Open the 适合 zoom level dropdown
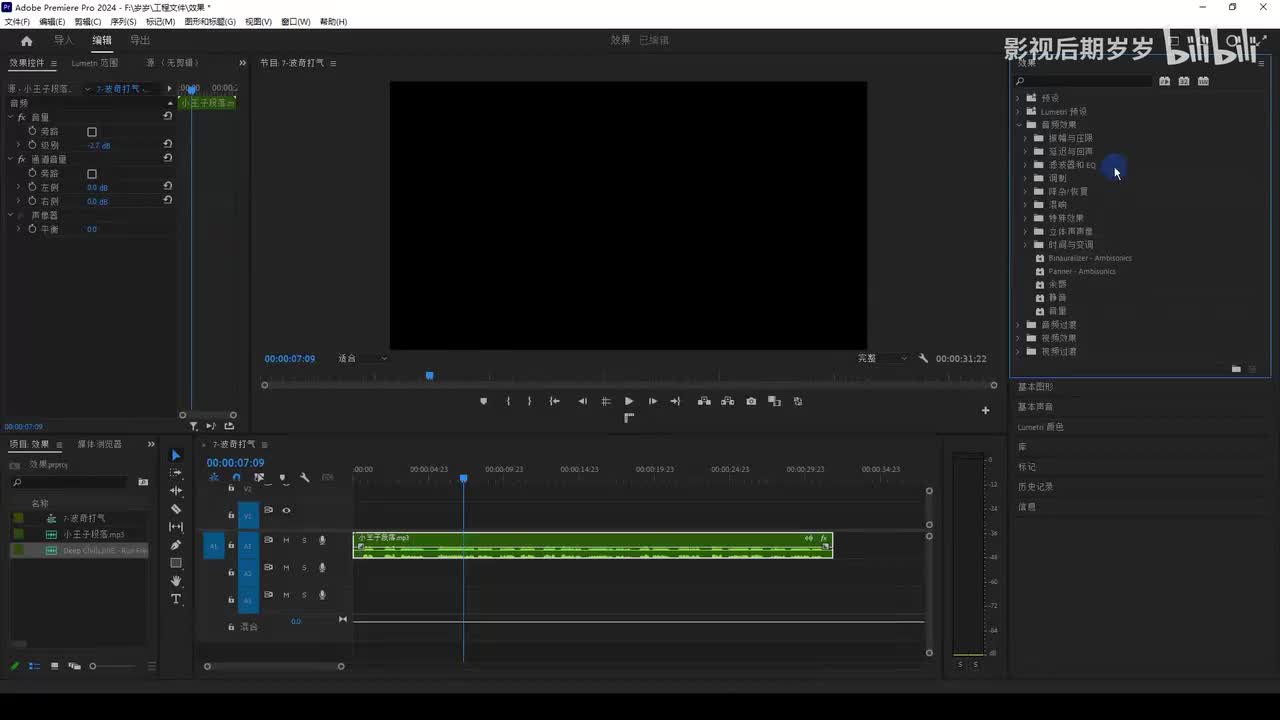1280x720 pixels. click(x=363, y=358)
